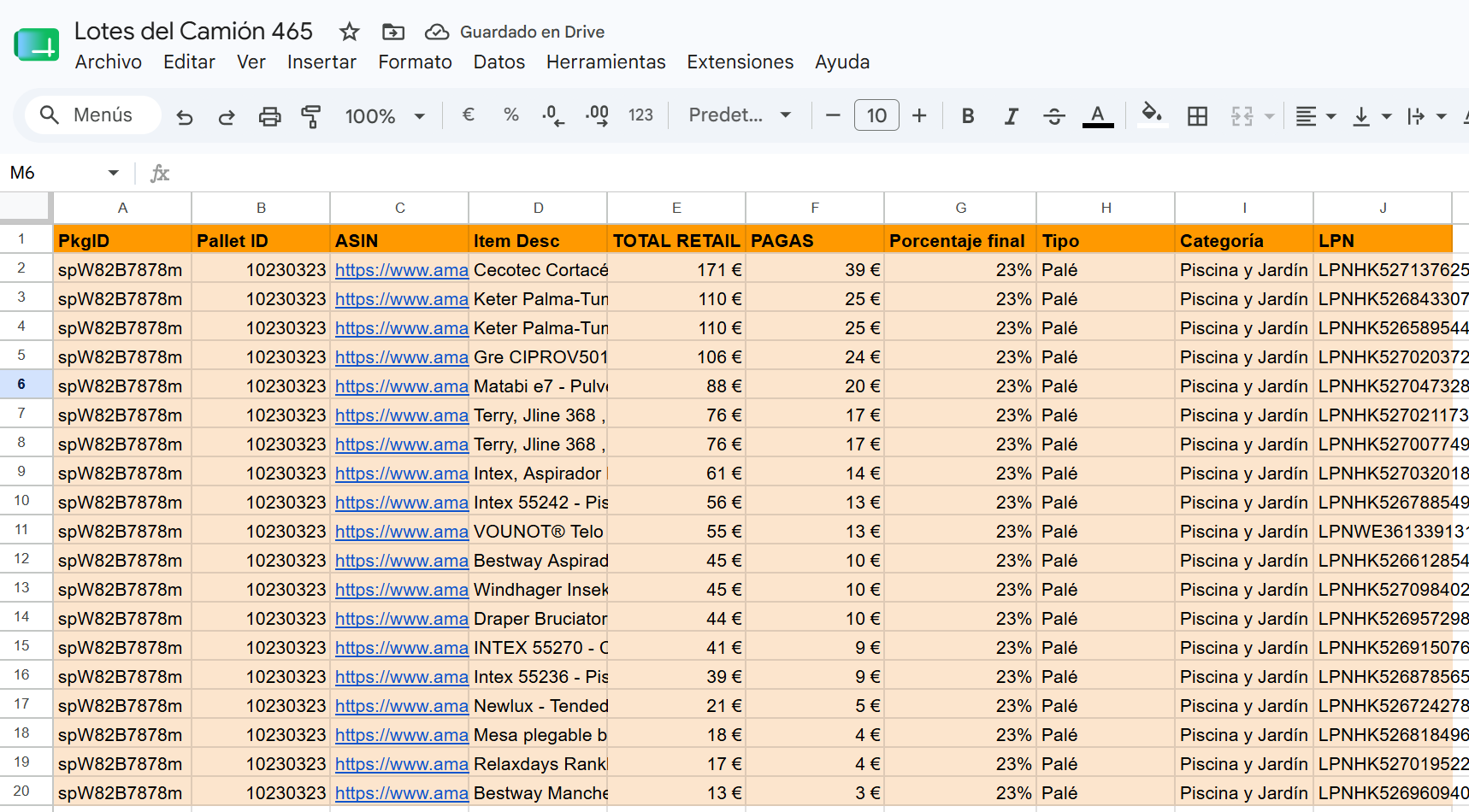The width and height of the screenshot is (1469, 812).
Task: Open the borders grid icon
Action: point(1198,116)
